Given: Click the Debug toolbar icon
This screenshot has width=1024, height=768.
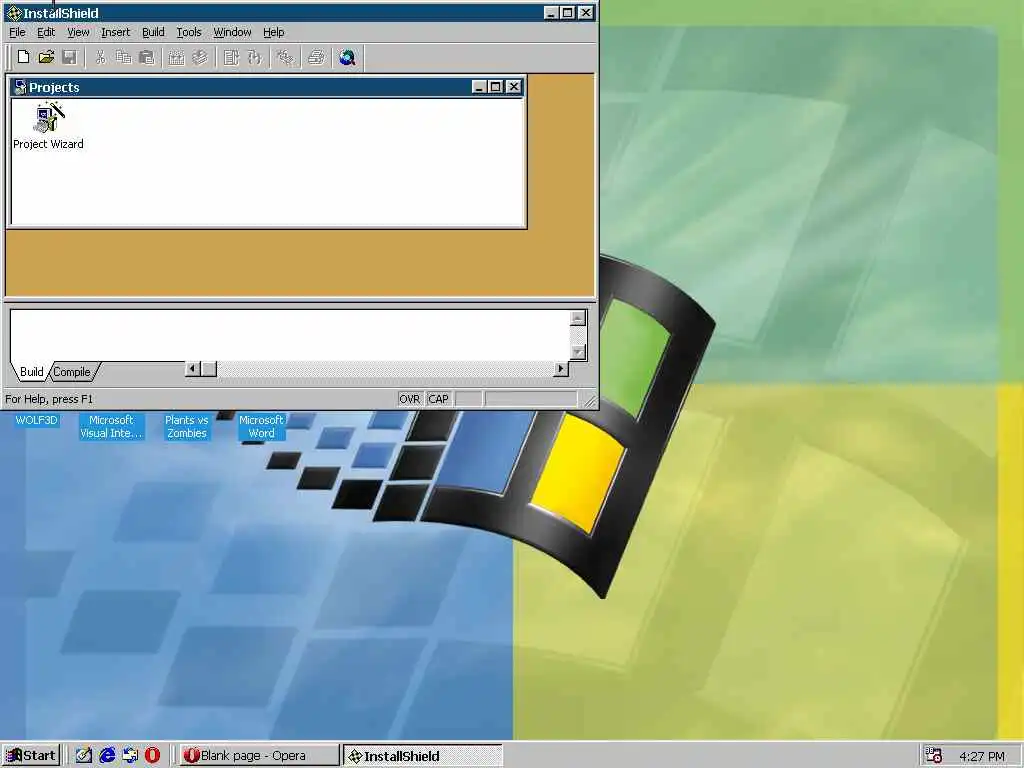Looking at the screenshot, I should point(285,57).
